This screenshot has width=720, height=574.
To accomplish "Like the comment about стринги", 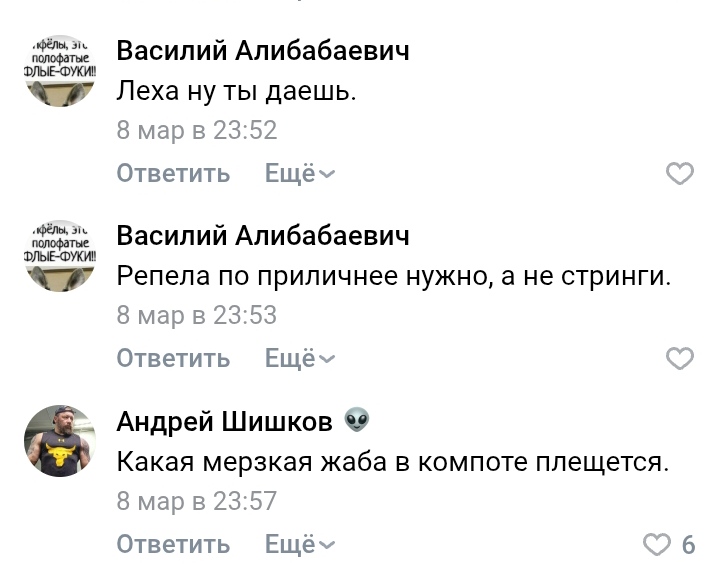I will [x=679, y=359].
